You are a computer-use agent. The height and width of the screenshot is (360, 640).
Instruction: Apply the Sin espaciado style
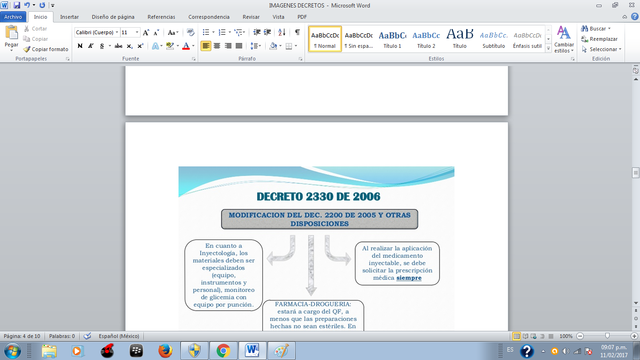click(x=358, y=39)
